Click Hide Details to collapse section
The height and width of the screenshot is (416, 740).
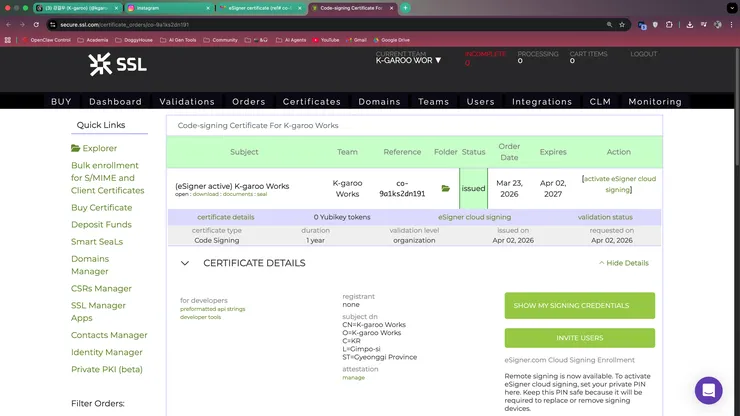coord(624,263)
